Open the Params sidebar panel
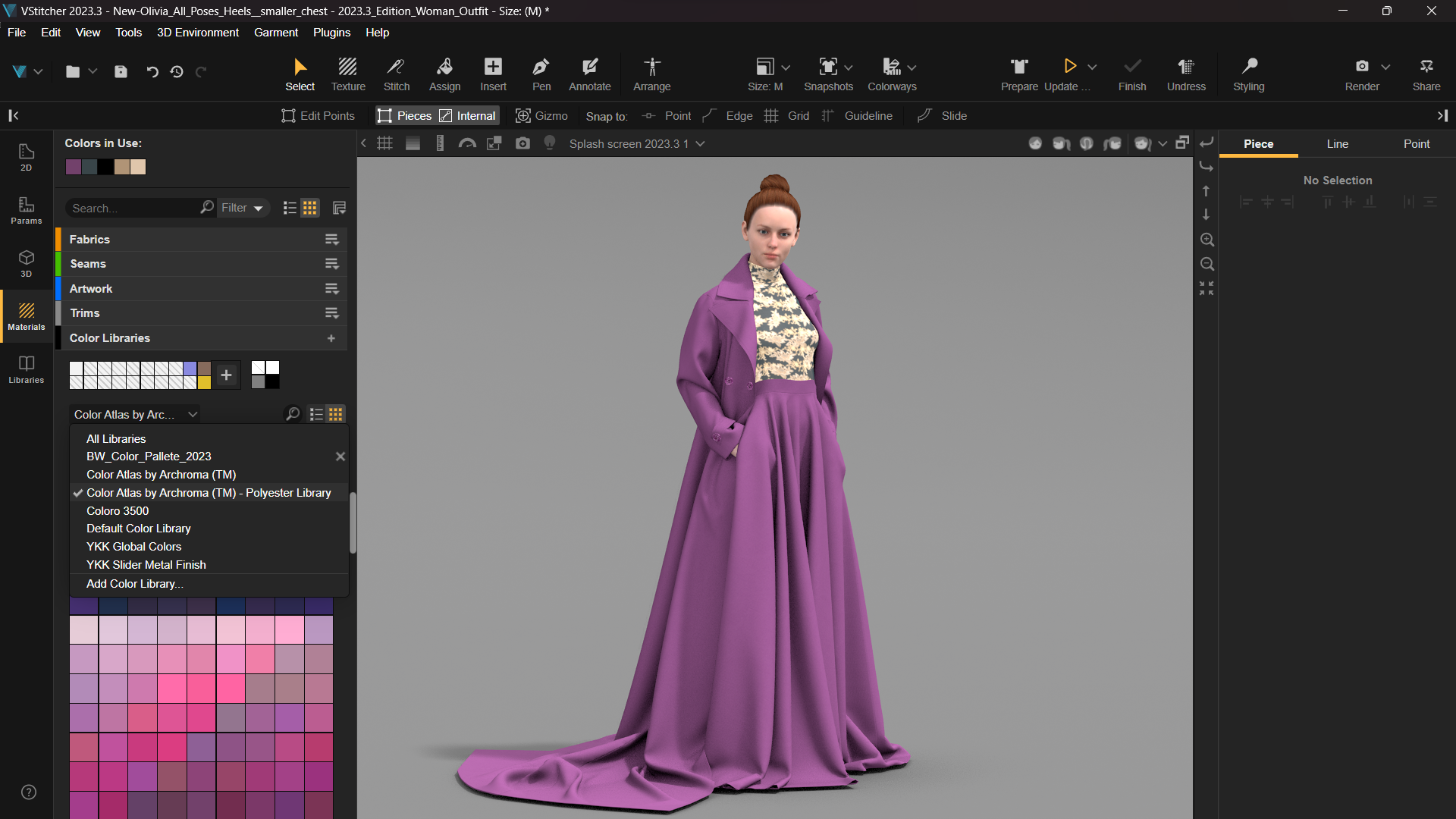This screenshot has width=1456, height=819. (x=26, y=210)
